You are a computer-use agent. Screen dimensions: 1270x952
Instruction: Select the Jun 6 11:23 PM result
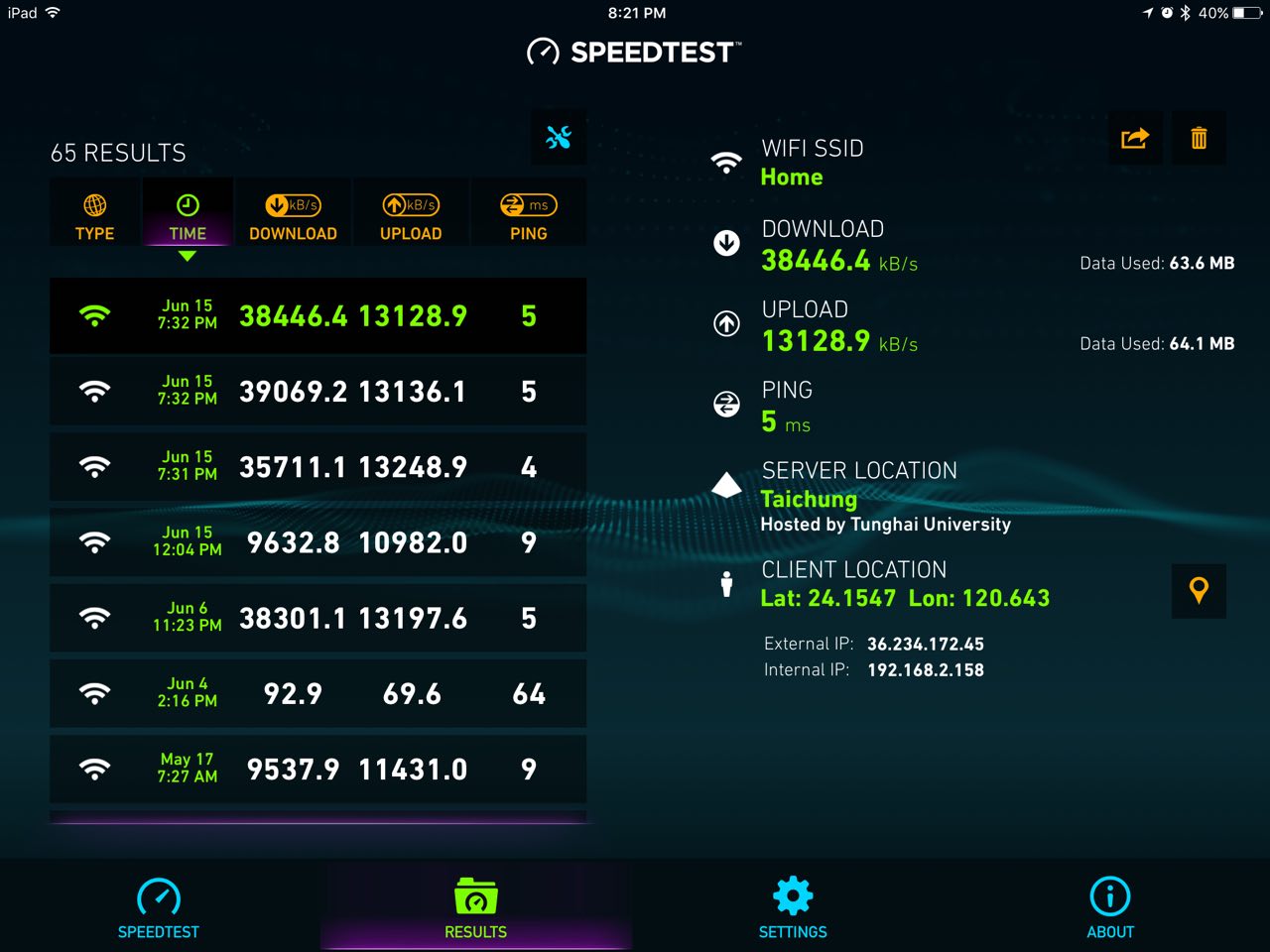point(317,618)
